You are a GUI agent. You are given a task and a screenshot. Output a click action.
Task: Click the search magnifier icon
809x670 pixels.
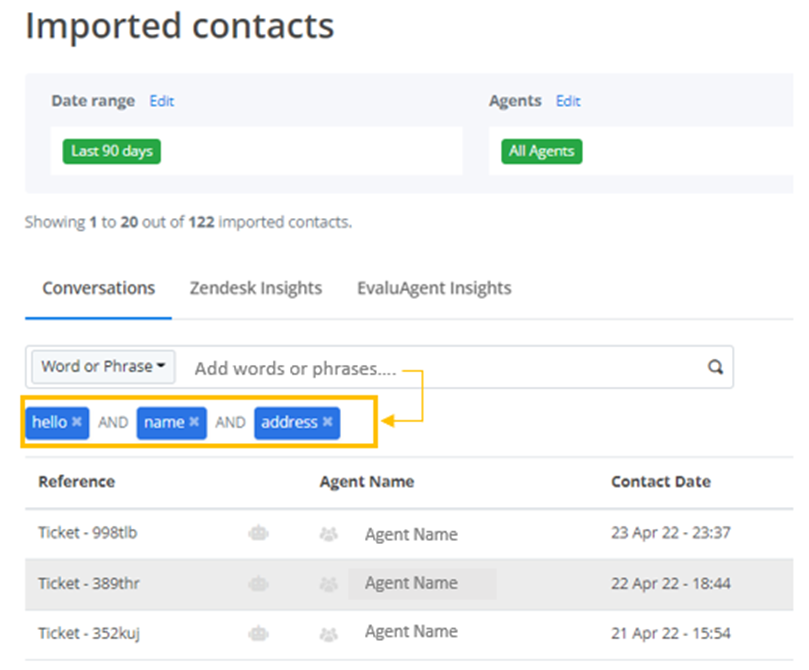pos(715,367)
